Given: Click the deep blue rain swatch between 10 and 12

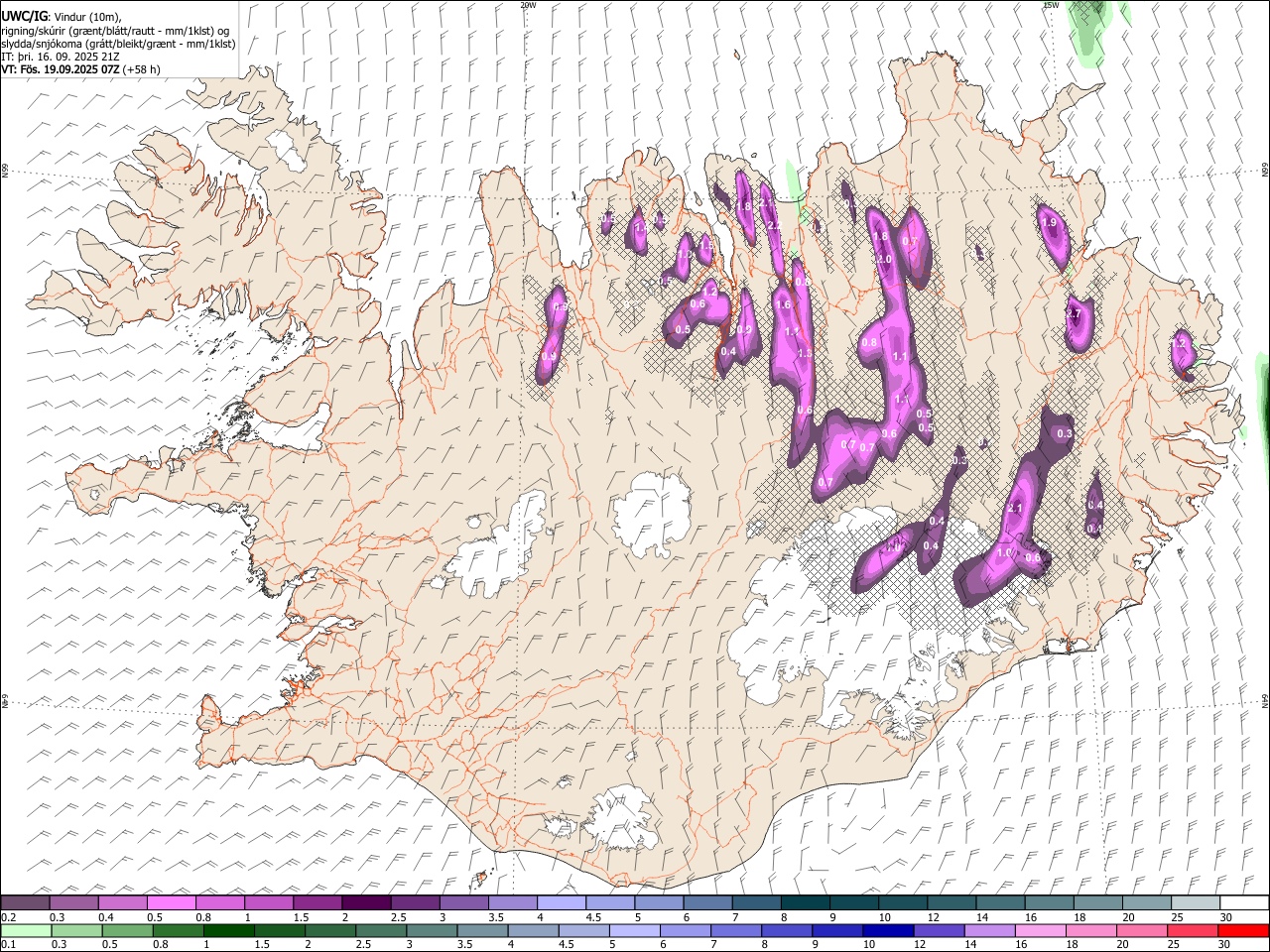Looking at the screenshot, I should [x=889, y=930].
